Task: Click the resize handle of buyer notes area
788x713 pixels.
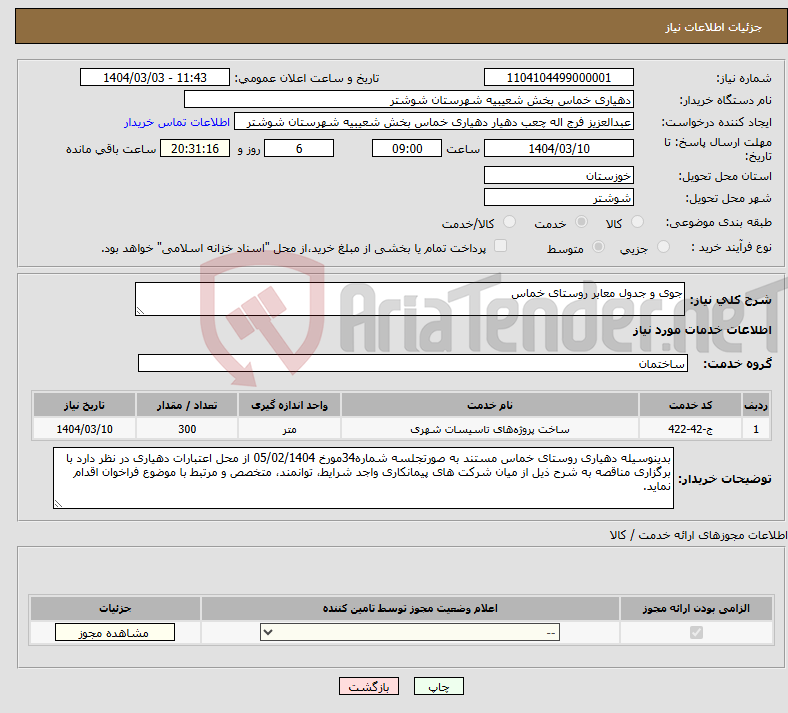Action: (58, 503)
